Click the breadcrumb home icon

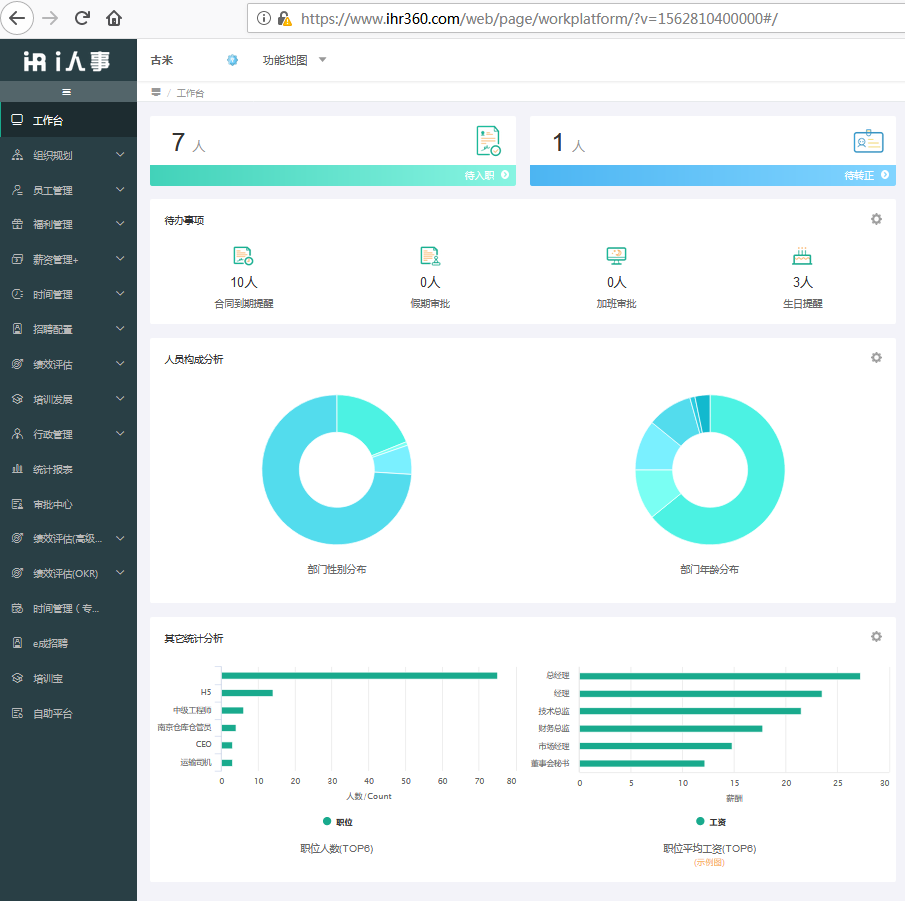(156, 92)
